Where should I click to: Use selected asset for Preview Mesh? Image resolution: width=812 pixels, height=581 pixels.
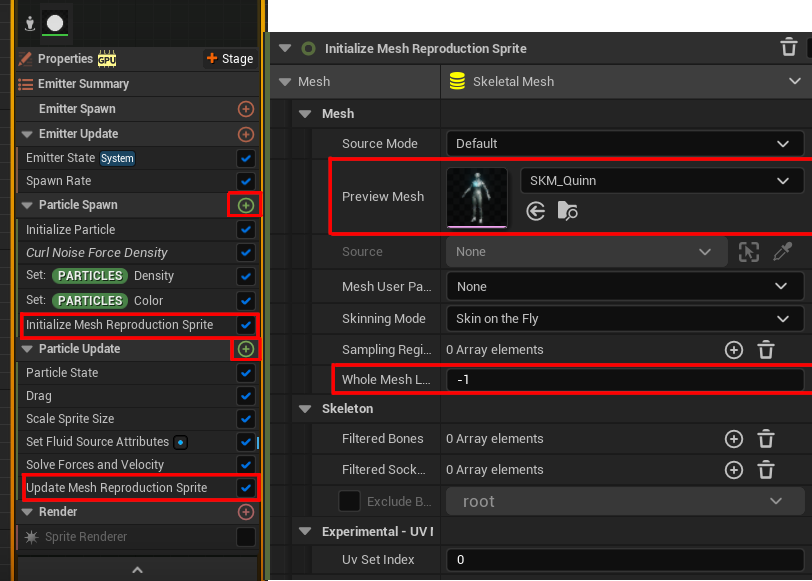click(x=535, y=211)
